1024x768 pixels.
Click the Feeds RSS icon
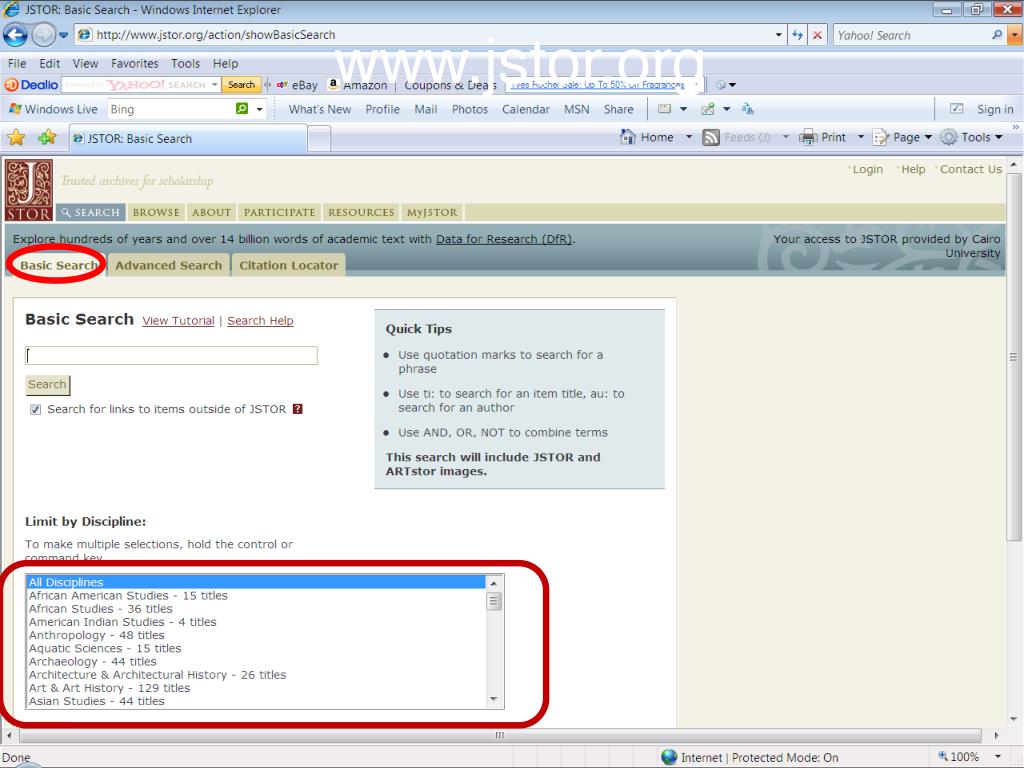(x=711, y=137)
